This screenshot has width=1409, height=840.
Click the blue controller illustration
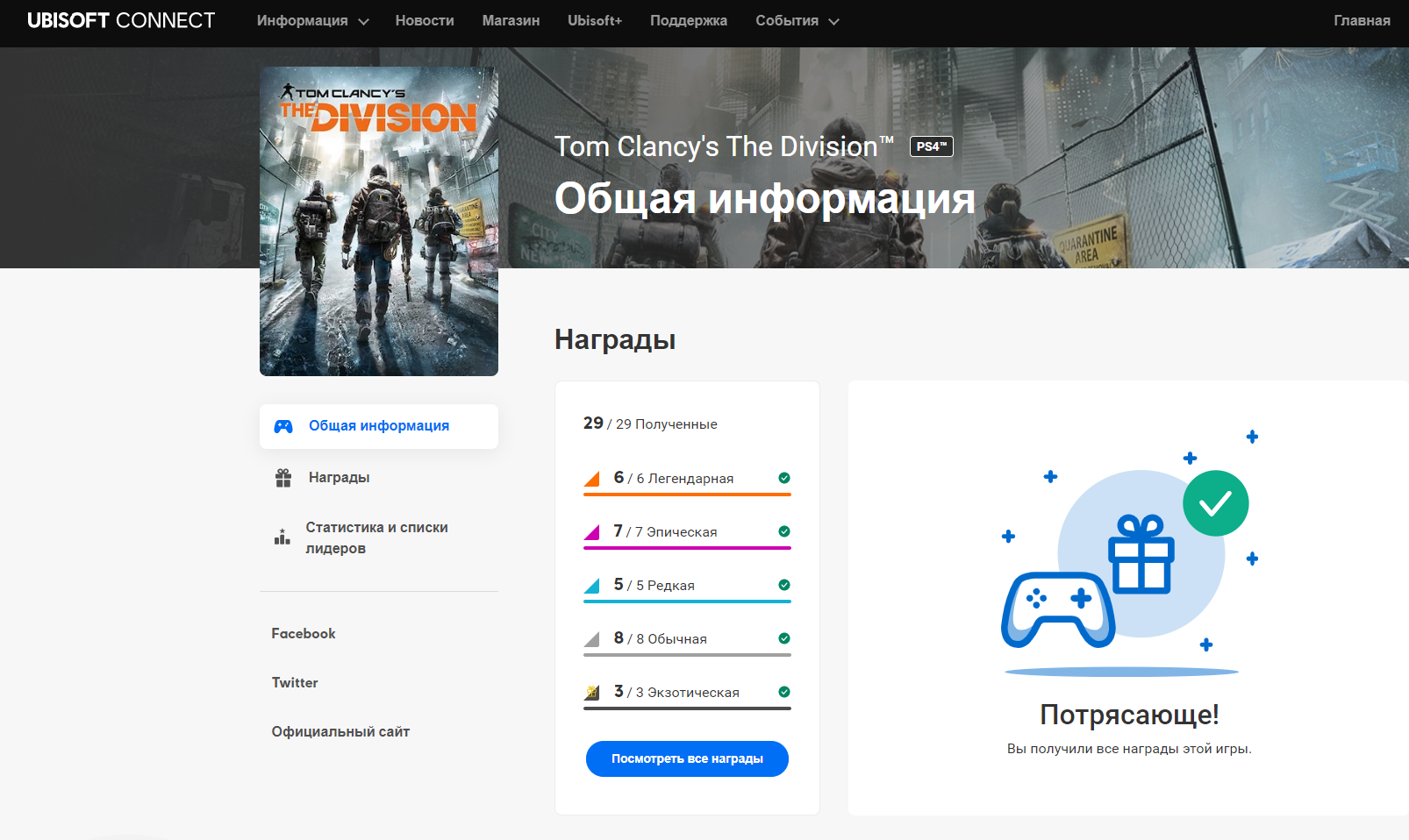[x=1058, y=610]
